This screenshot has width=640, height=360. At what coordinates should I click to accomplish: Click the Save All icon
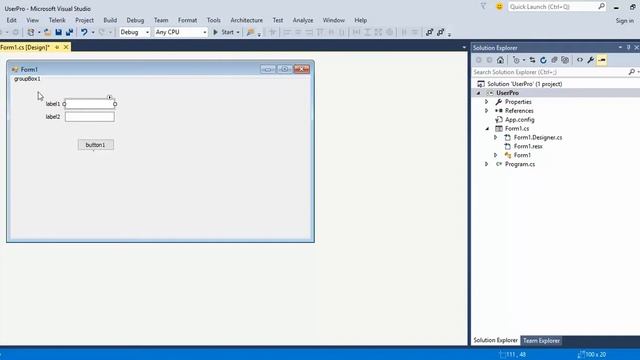click(x=69, y=32)
